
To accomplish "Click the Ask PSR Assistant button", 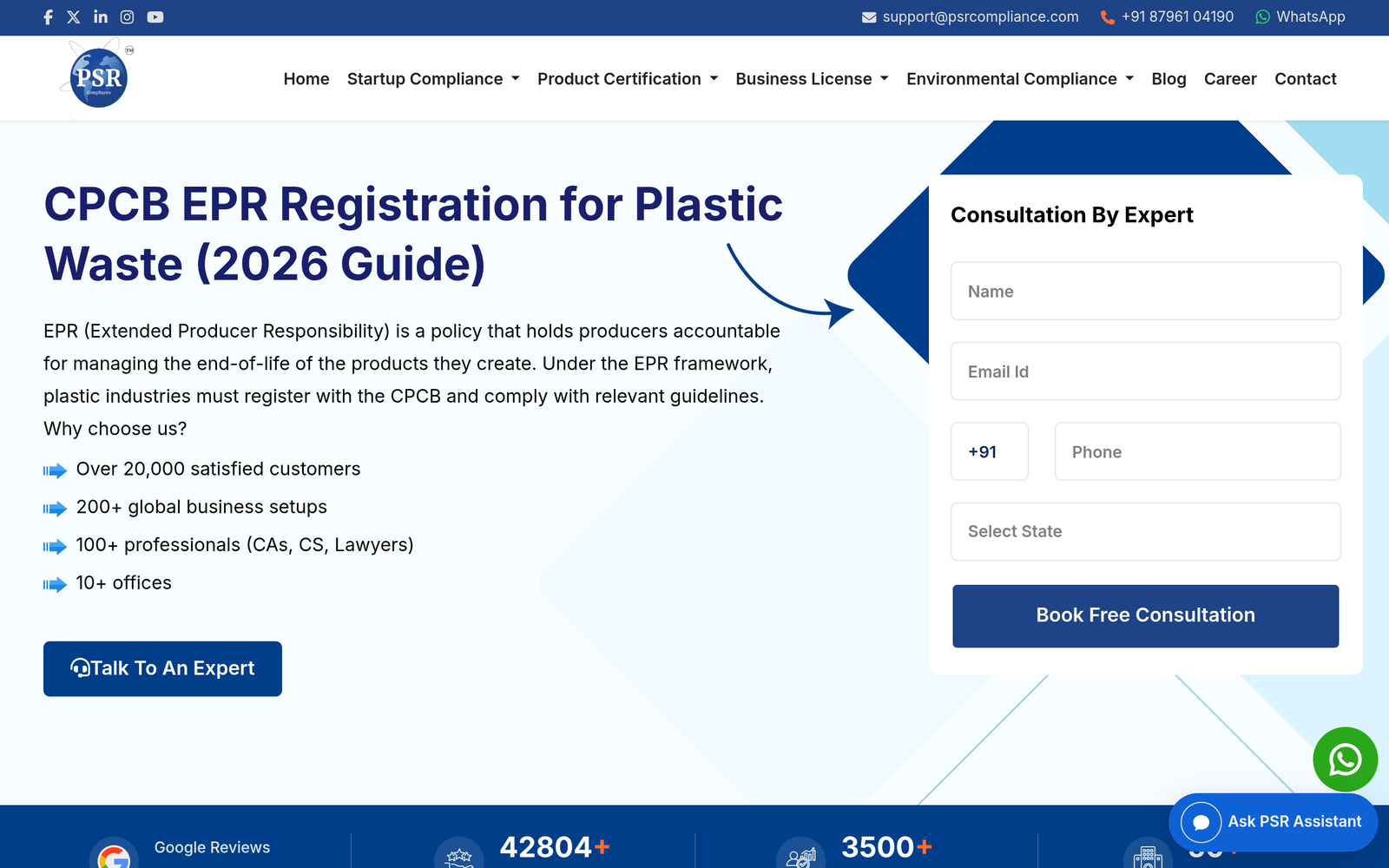I will coord(1273,822).
